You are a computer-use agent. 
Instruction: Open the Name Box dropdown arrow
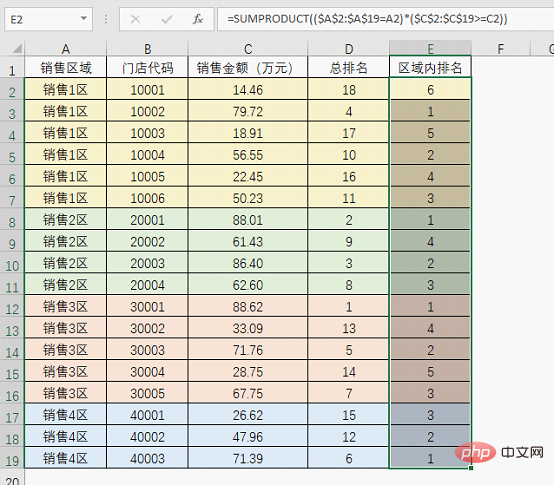pyautogui.click(x=84, y=18)
